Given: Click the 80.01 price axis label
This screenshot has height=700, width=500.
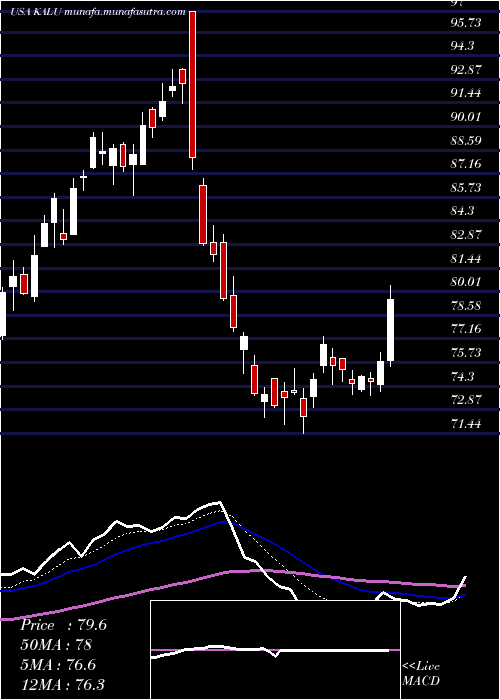Looking at the screenshot, I should click(x=466, y=282).
